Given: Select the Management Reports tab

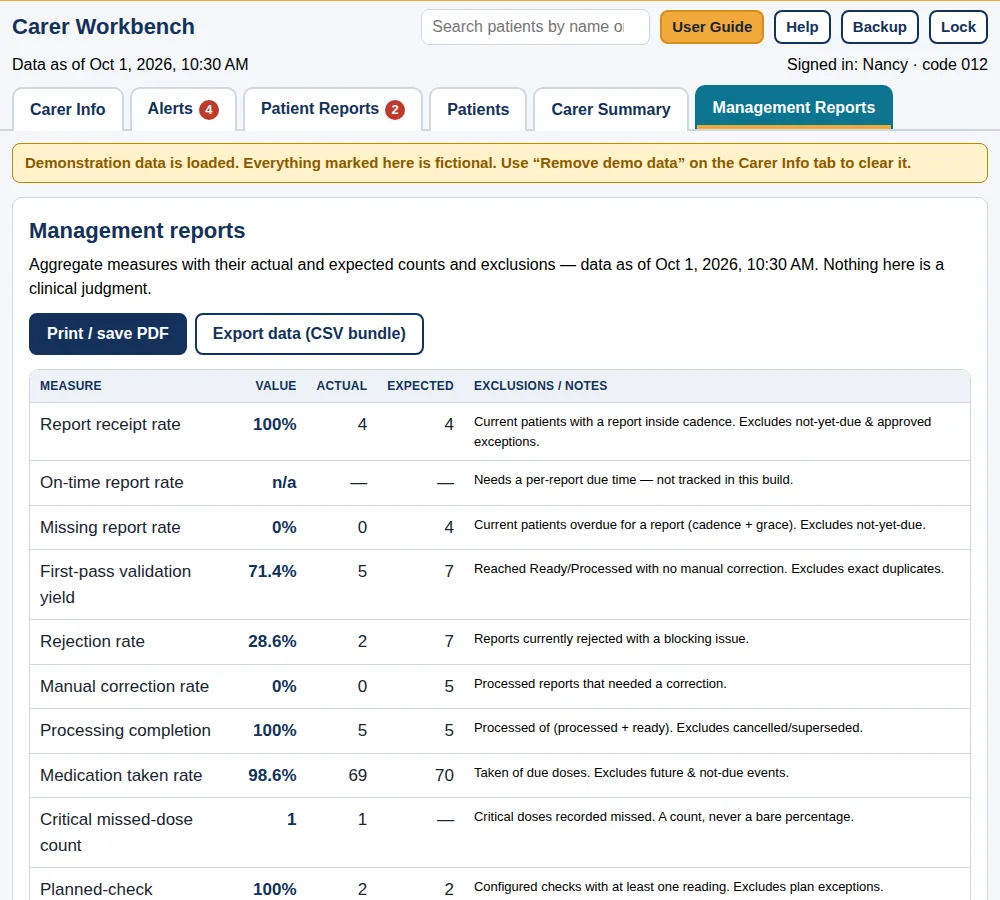Looking at the screenshot, I should tap(793, 107).
